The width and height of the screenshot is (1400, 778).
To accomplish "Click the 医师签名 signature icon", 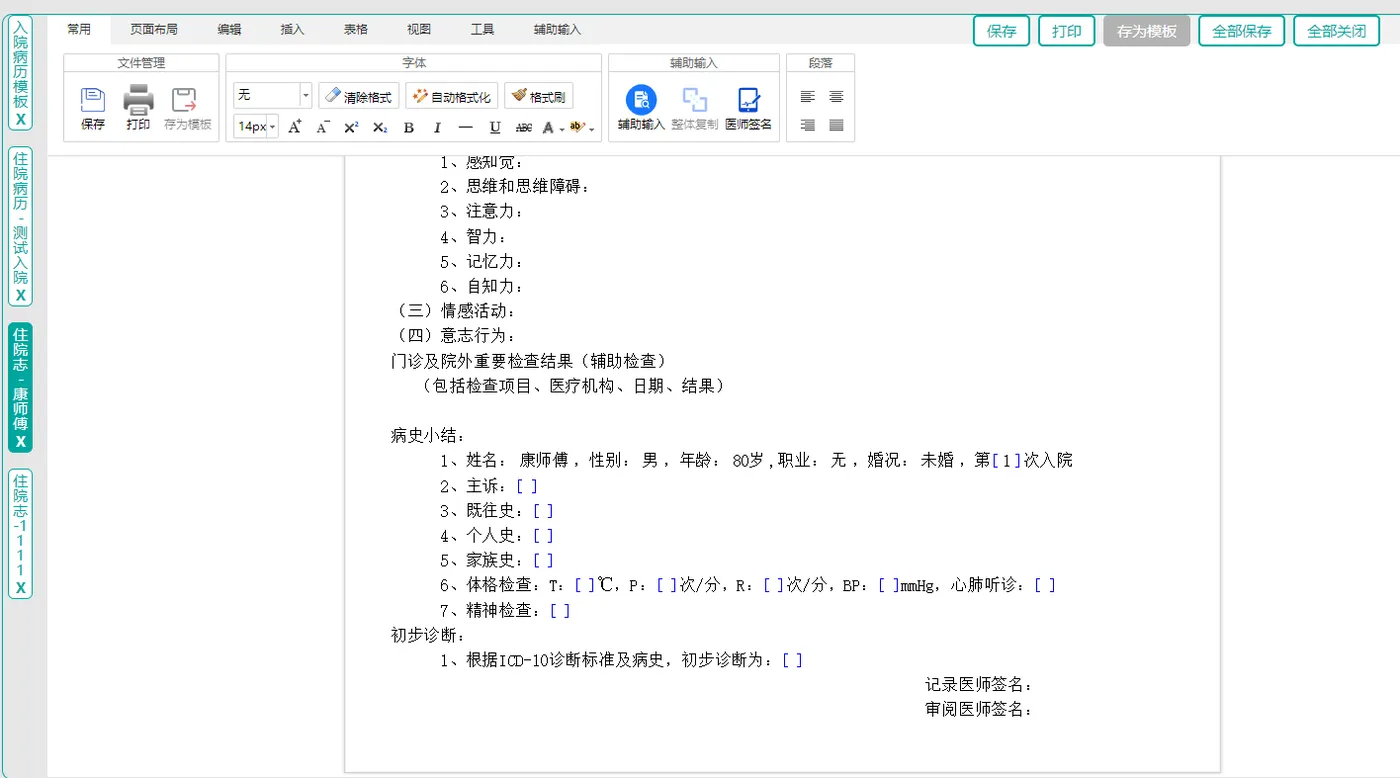I will [x=748, y=100].
